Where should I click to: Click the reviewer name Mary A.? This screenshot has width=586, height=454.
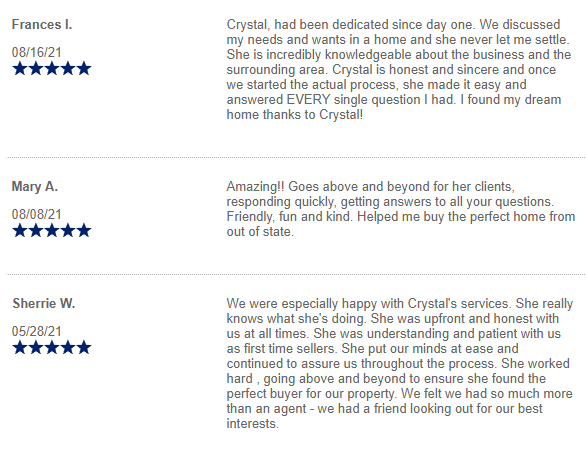(x=35, y=186)
